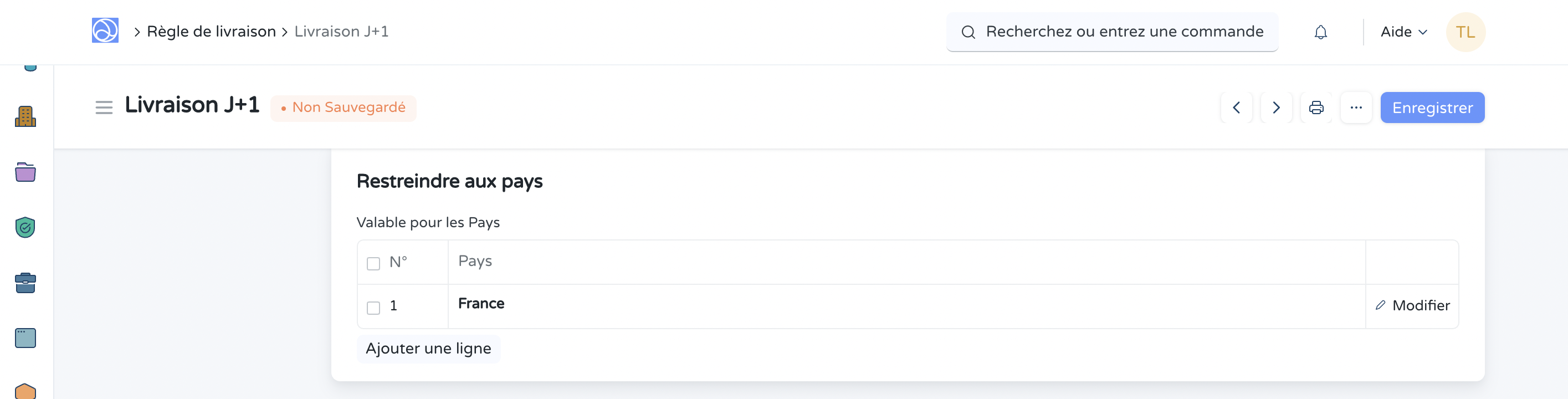Open the ellipsis more options menu

(1356, 107)
